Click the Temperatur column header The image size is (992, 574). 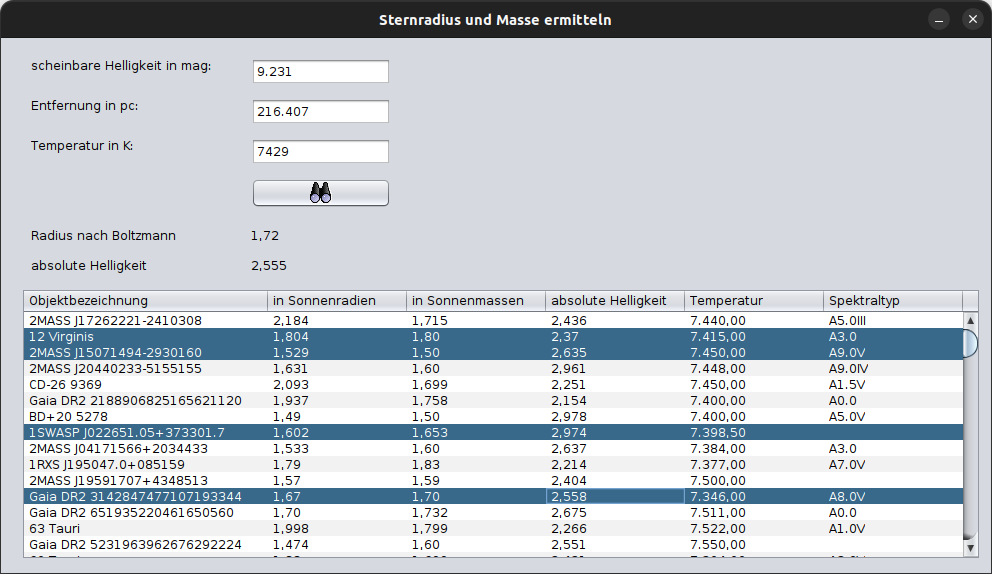[754, 301]
